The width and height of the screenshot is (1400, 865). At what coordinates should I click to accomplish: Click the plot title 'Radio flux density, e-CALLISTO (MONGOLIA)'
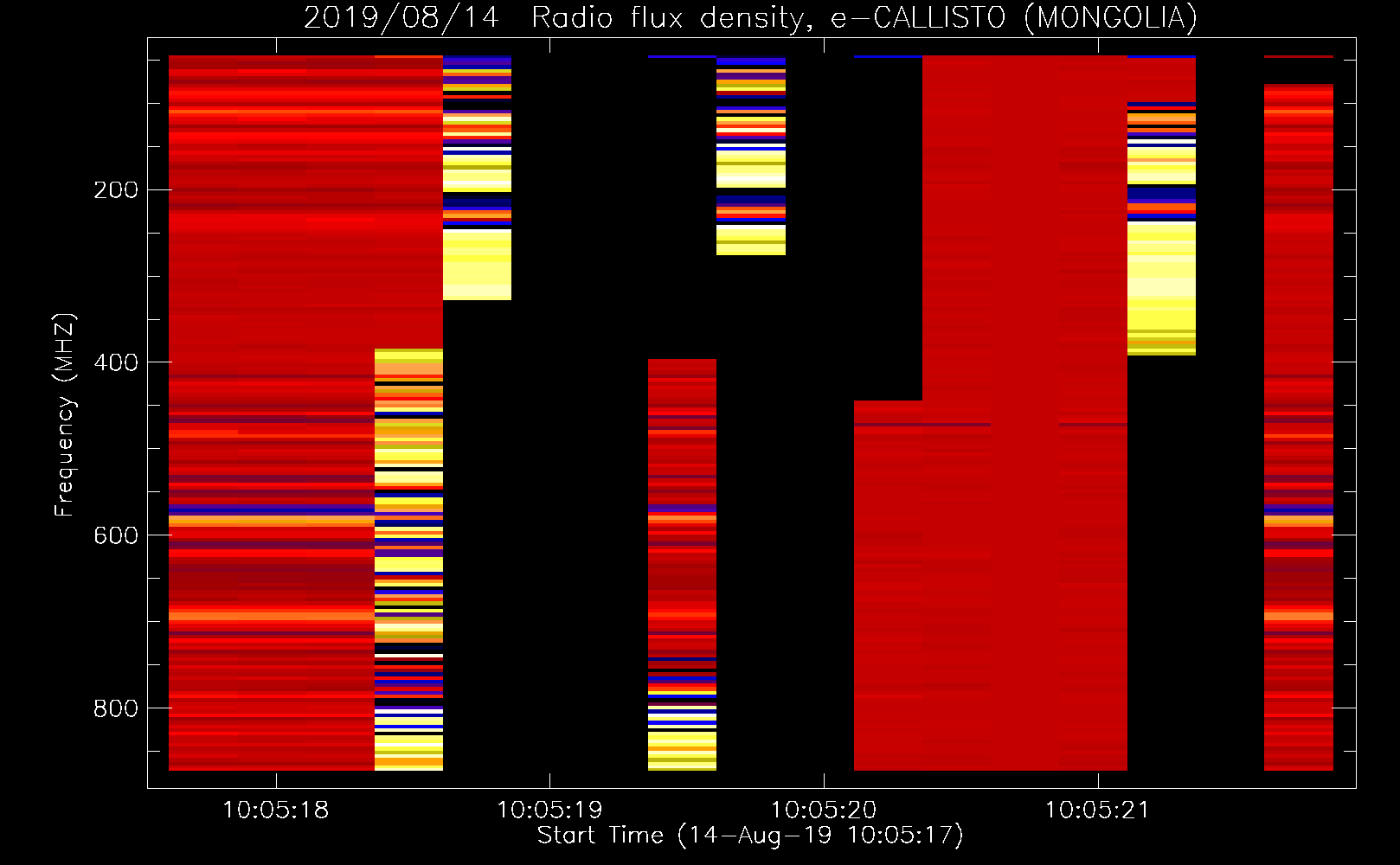[x=864, y=17]
